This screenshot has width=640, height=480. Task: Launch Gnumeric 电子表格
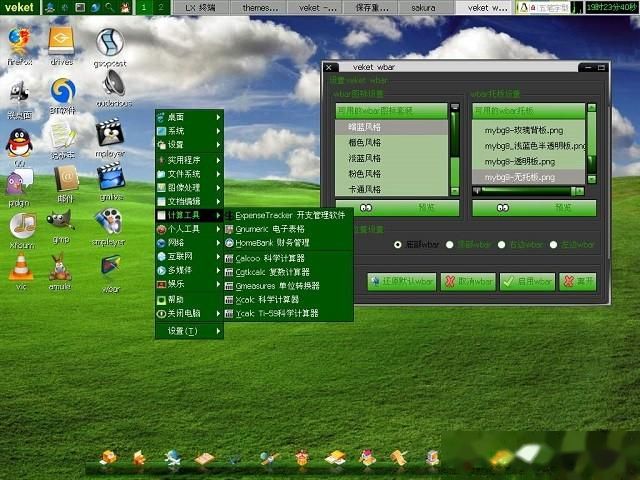288,229
